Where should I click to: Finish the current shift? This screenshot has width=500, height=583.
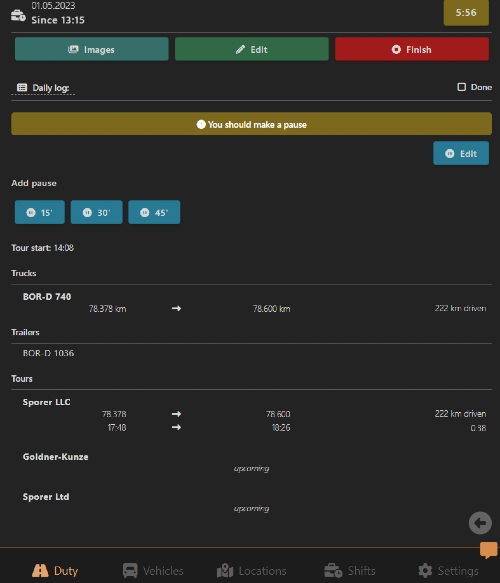(412, 49)
